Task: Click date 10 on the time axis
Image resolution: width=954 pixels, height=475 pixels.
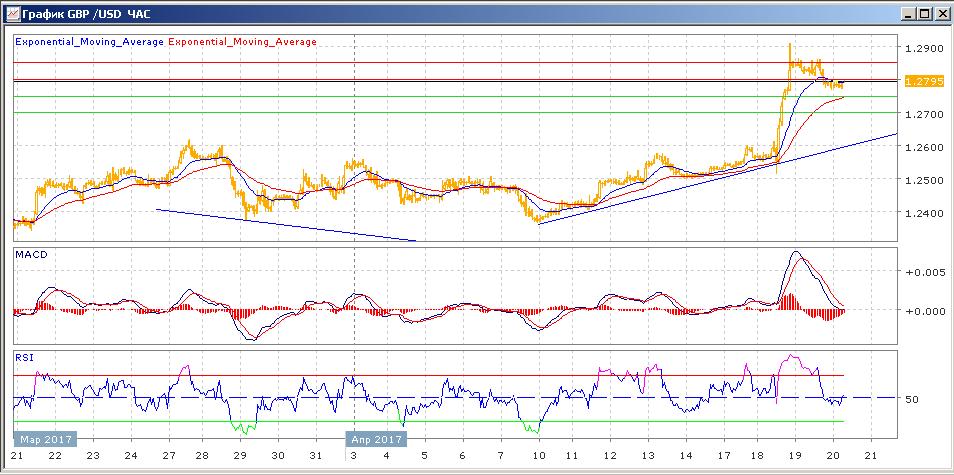Action: 539,455
